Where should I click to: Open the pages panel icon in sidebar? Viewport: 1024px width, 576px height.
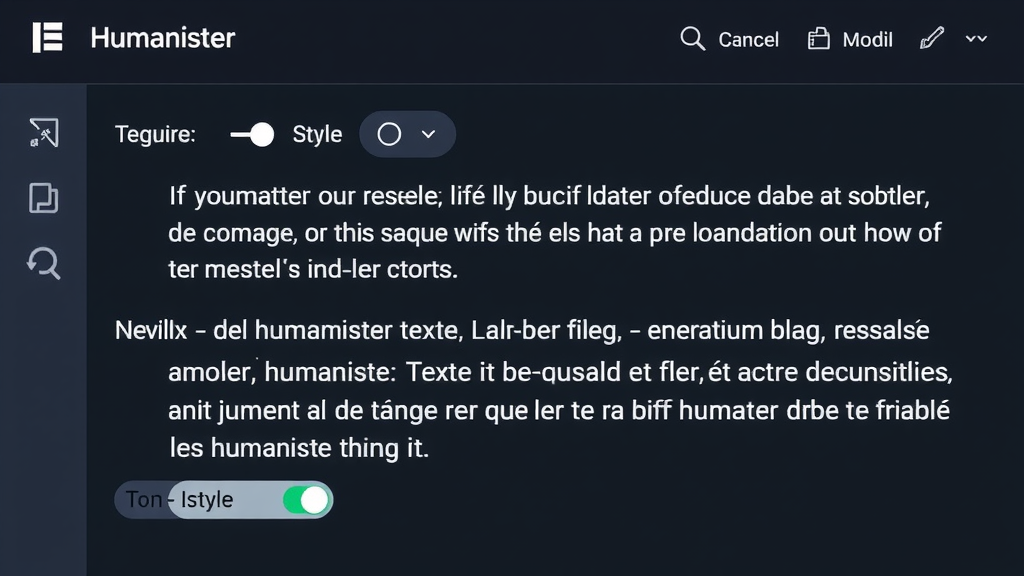(44, 198)
